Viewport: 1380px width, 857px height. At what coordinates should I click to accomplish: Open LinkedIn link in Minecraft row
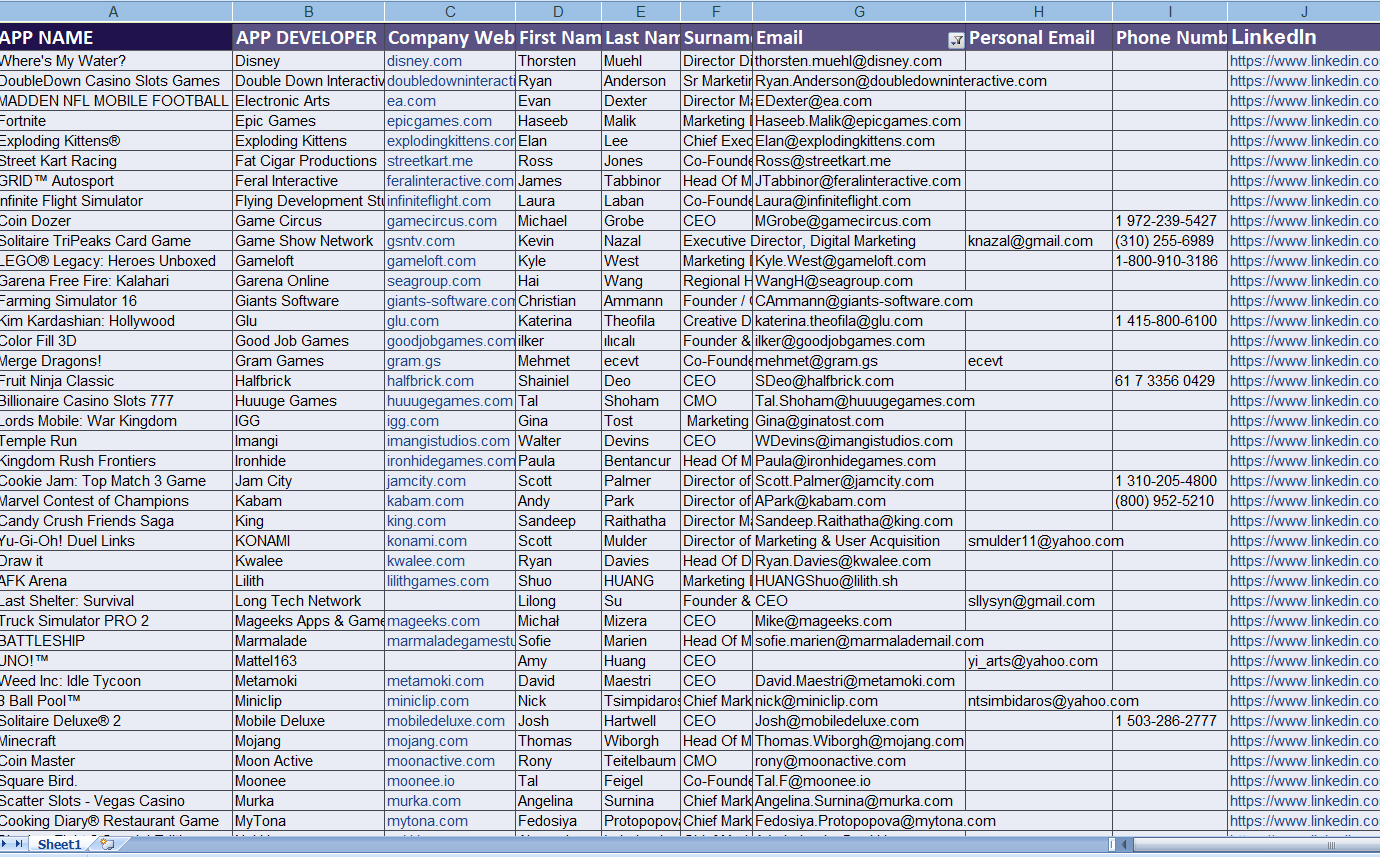coord(1304,741)
